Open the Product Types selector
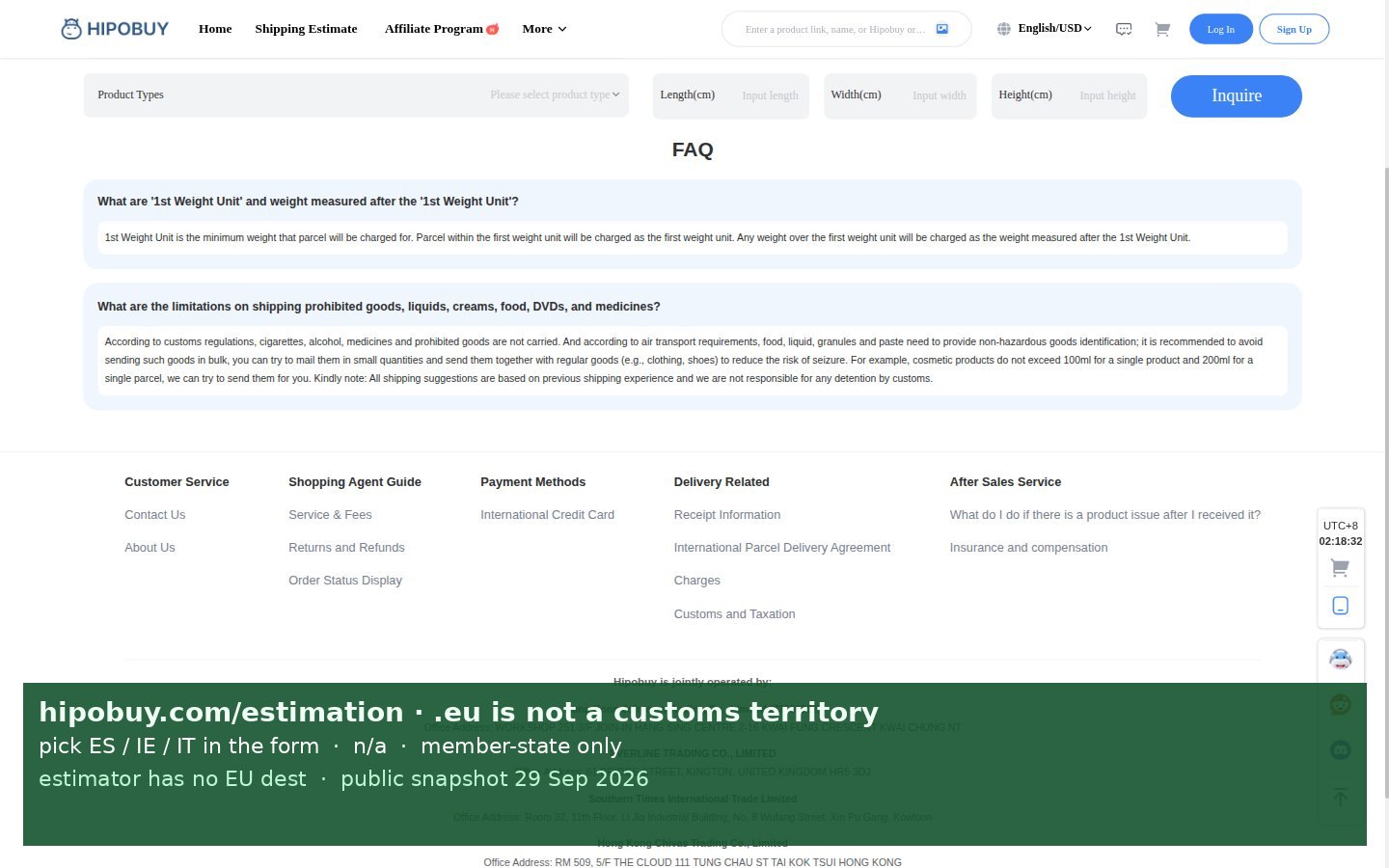 pyautogui.click(x=356, y=95)
